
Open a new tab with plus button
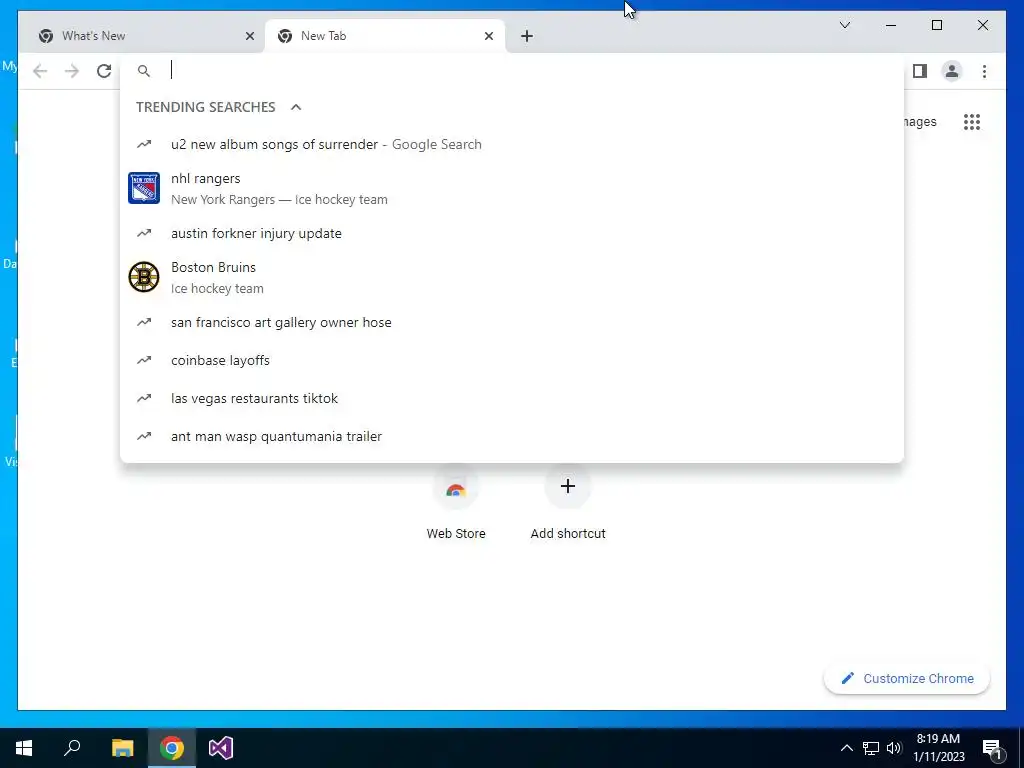click(x=527, y=36)
